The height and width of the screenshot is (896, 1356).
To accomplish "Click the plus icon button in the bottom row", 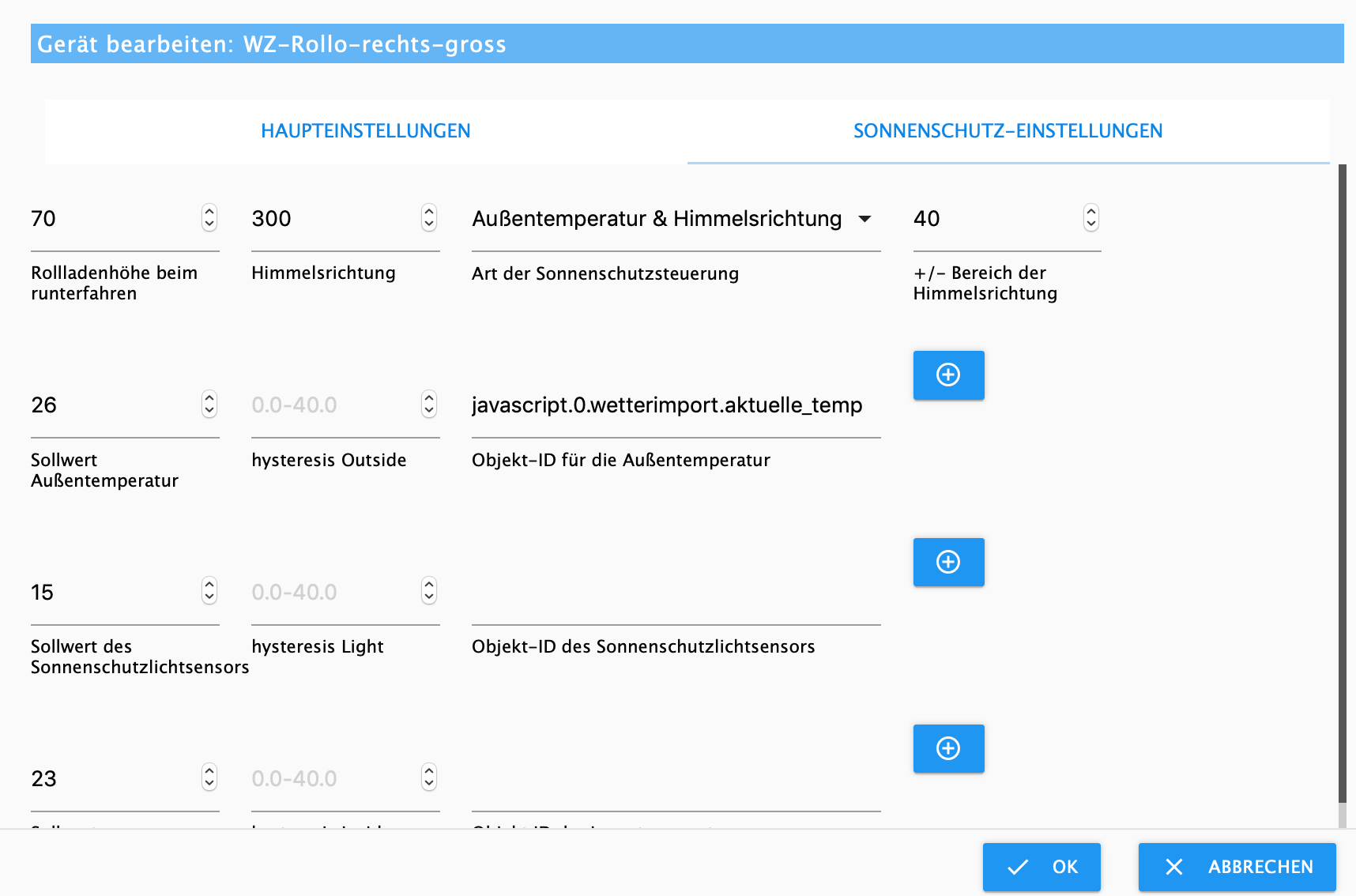I will tap(948, 749).
